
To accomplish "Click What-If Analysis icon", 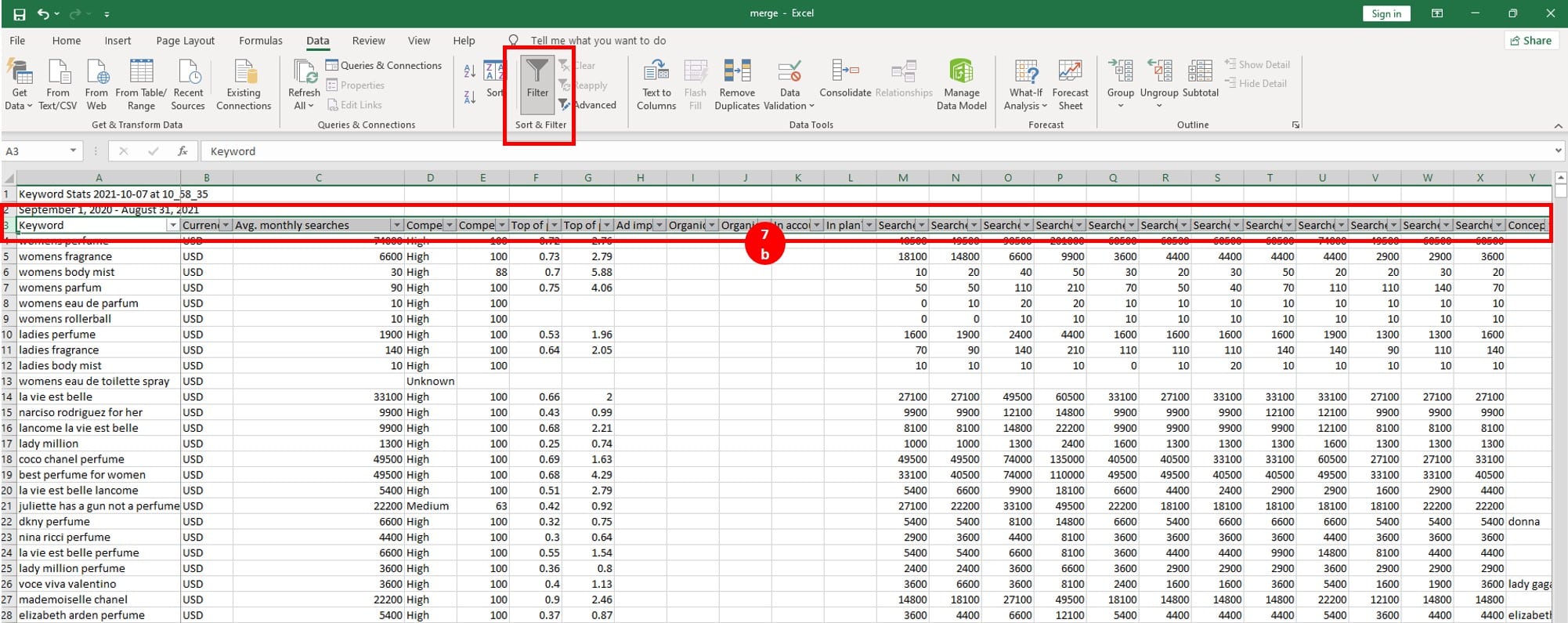I will point(1025,72).
